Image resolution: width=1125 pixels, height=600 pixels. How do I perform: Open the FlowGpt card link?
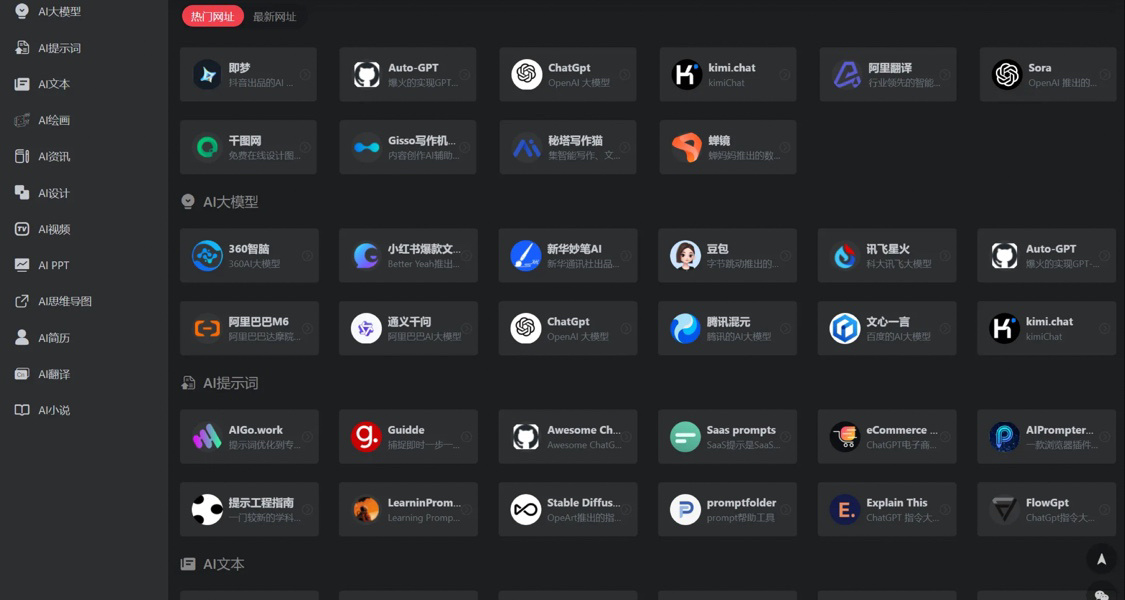pos(1047,509)
